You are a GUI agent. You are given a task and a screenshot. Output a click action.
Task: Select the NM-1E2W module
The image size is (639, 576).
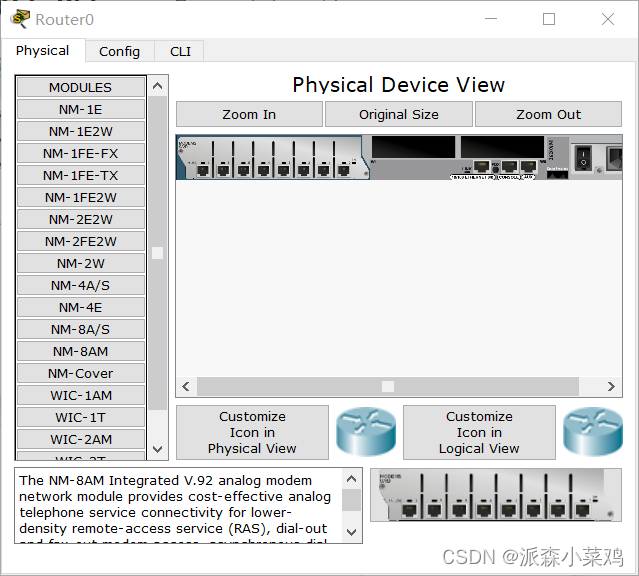(81, 131)
